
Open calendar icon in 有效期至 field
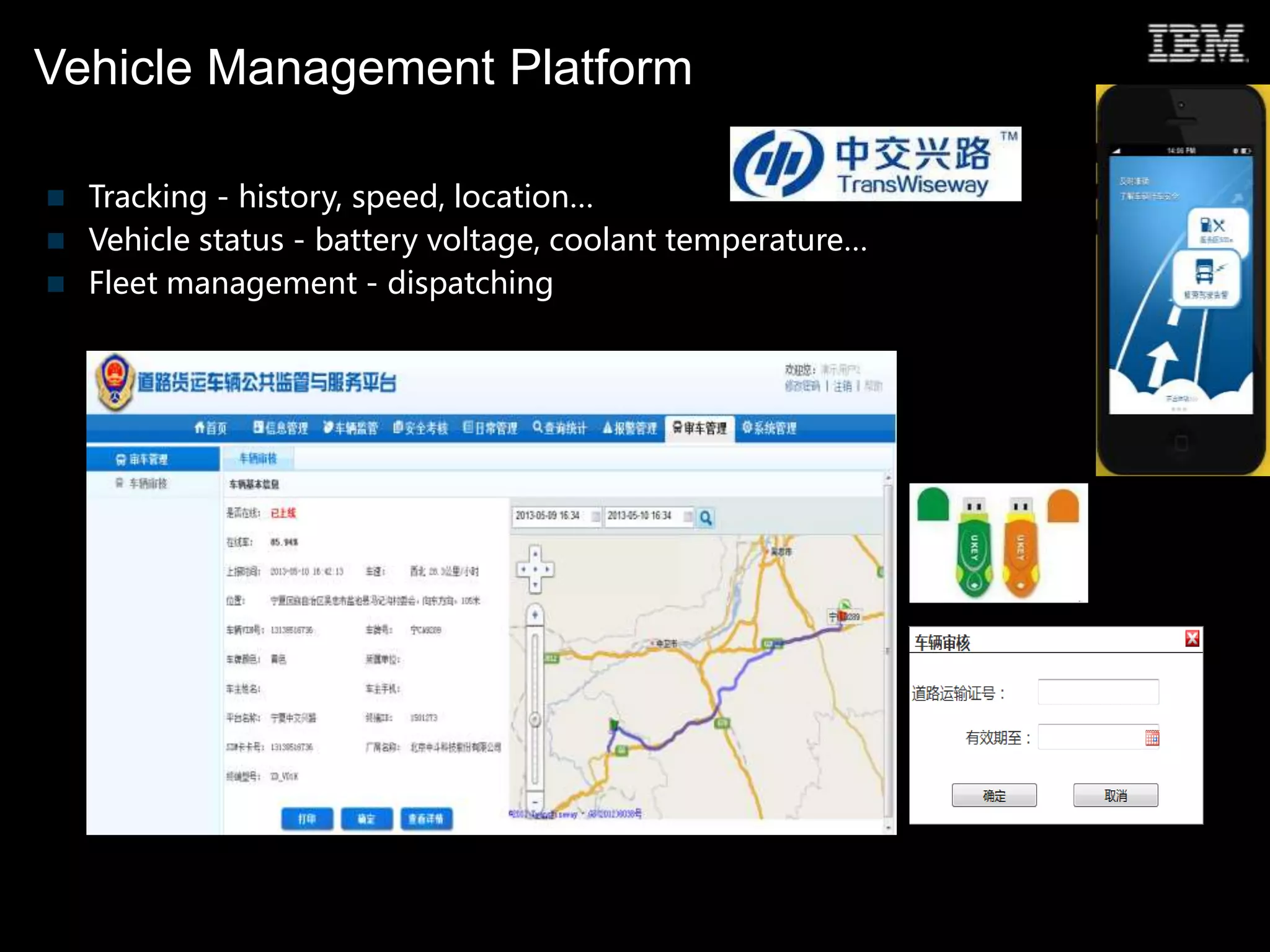click(1152, 738)
